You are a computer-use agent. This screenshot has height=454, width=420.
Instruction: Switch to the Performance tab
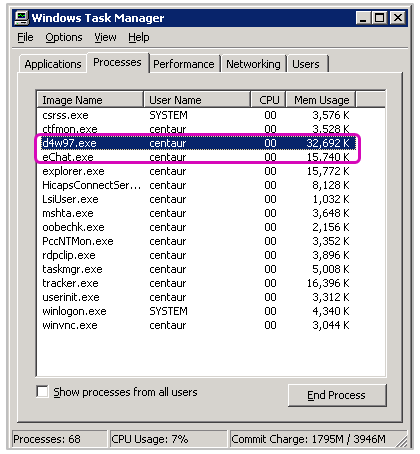184,64
